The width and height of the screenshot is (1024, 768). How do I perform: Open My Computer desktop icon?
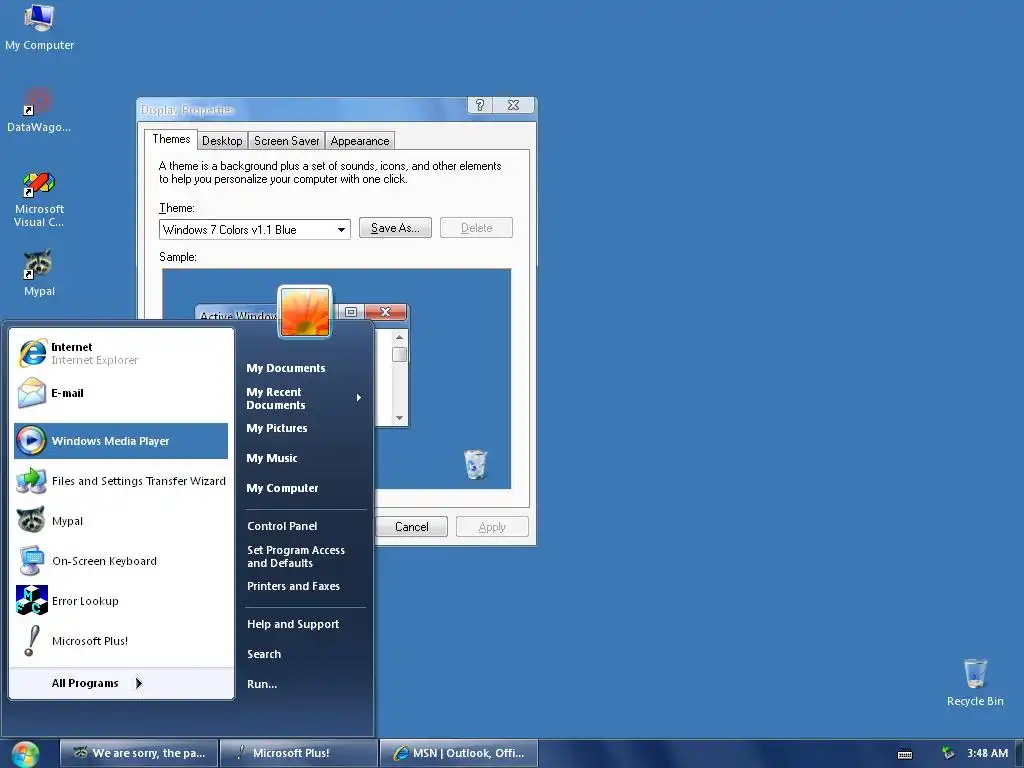pyautogui.click(x=39, y=27)
